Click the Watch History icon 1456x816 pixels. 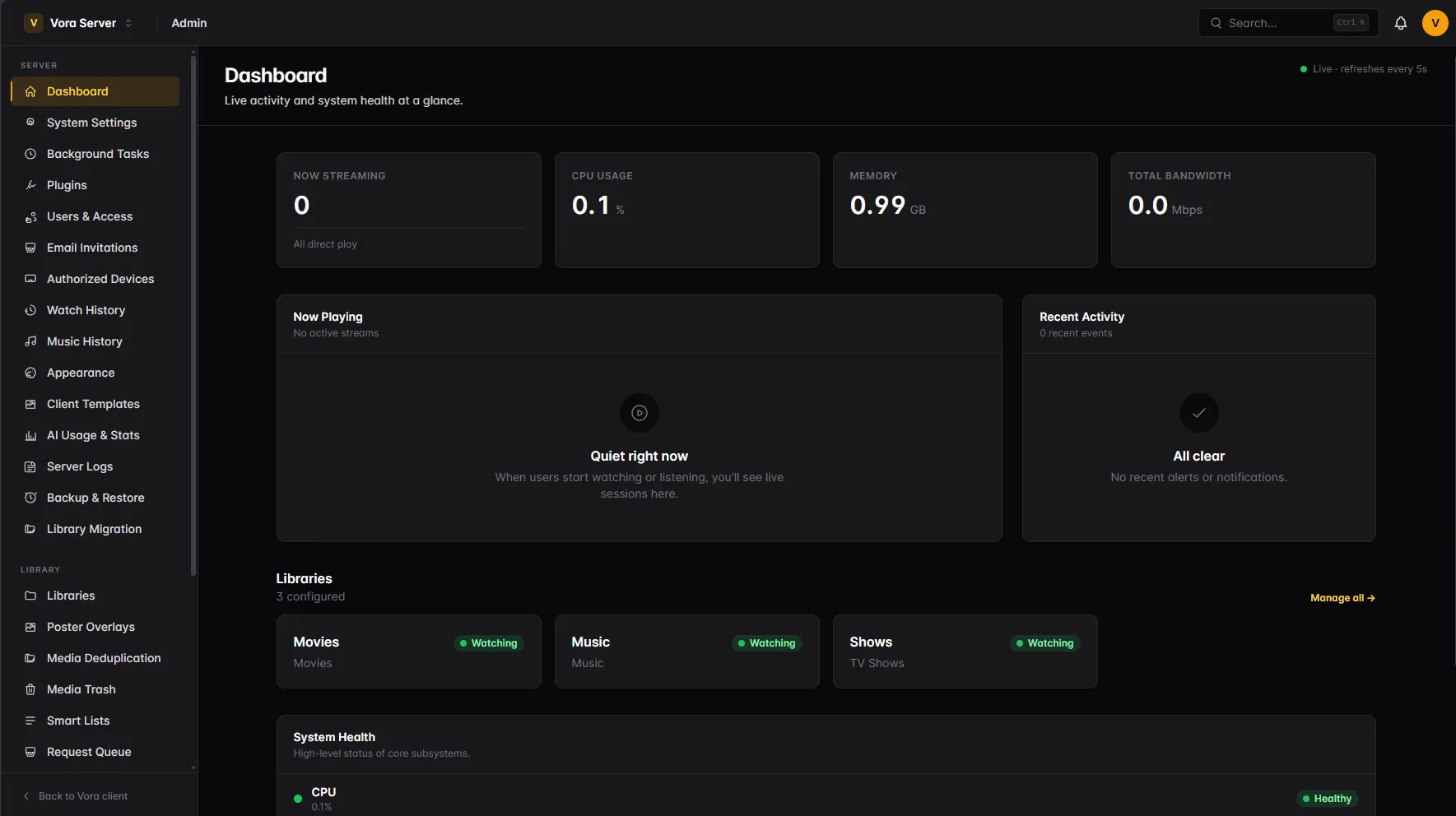[30, 310]
